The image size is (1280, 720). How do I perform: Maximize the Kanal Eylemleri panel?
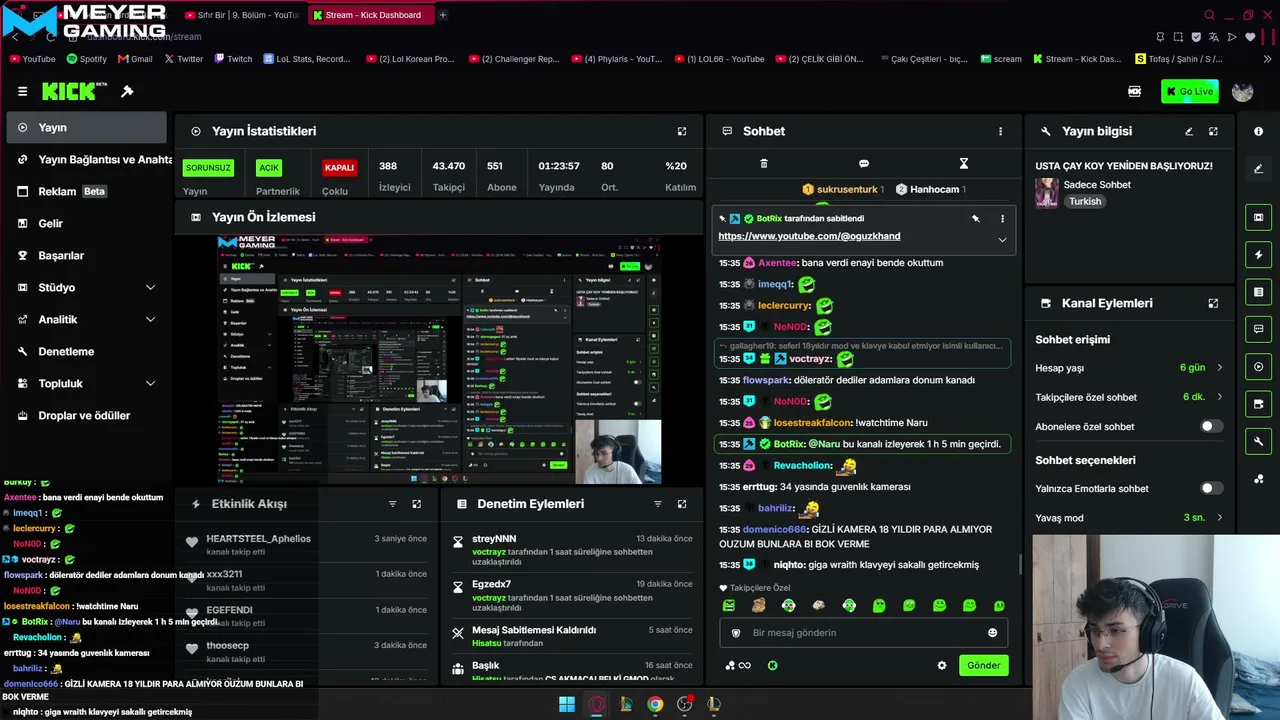pos(1213,303)
